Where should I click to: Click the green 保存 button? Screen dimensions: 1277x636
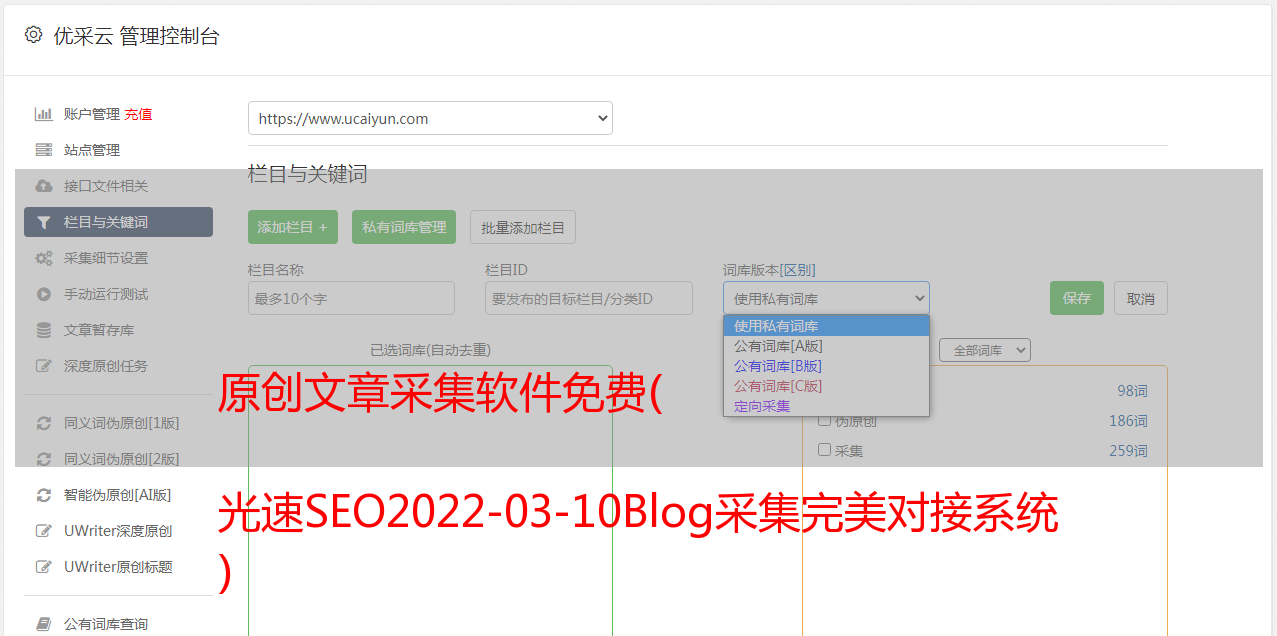click(x=1077, y=298)
